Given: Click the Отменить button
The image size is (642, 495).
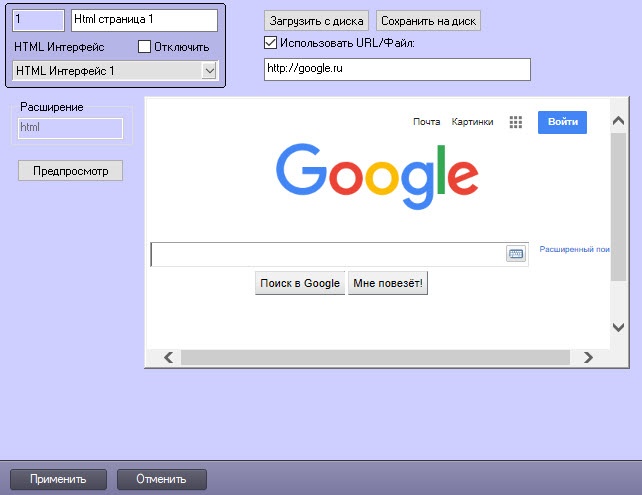Looking at the screenshot, I should [161, 479].
